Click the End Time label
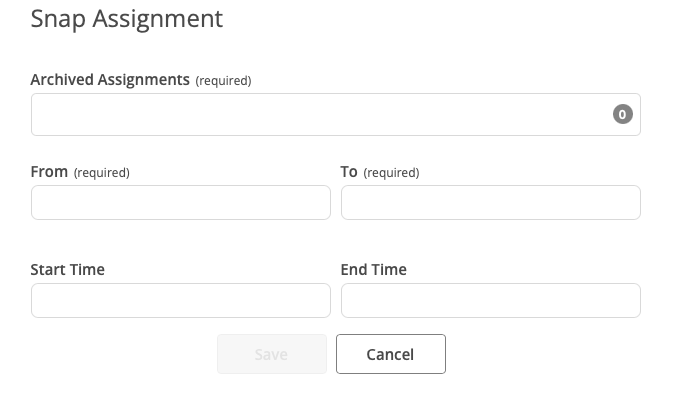This screenshot has height=405, width=675. pyautogui.click(x=374, y=269)
